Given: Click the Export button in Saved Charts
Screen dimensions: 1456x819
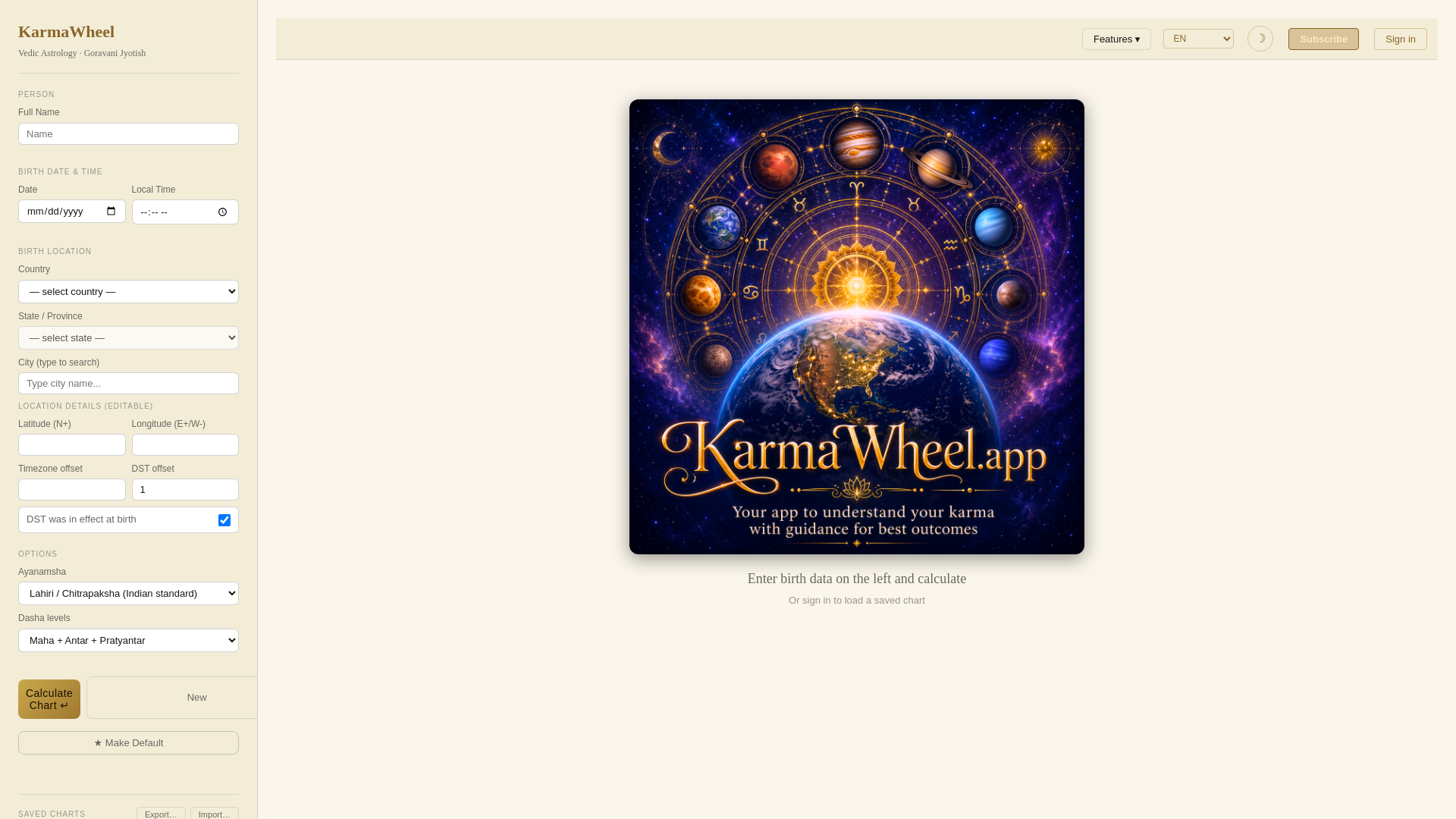Looking at the screenshot, I should [x=161, y=814].
